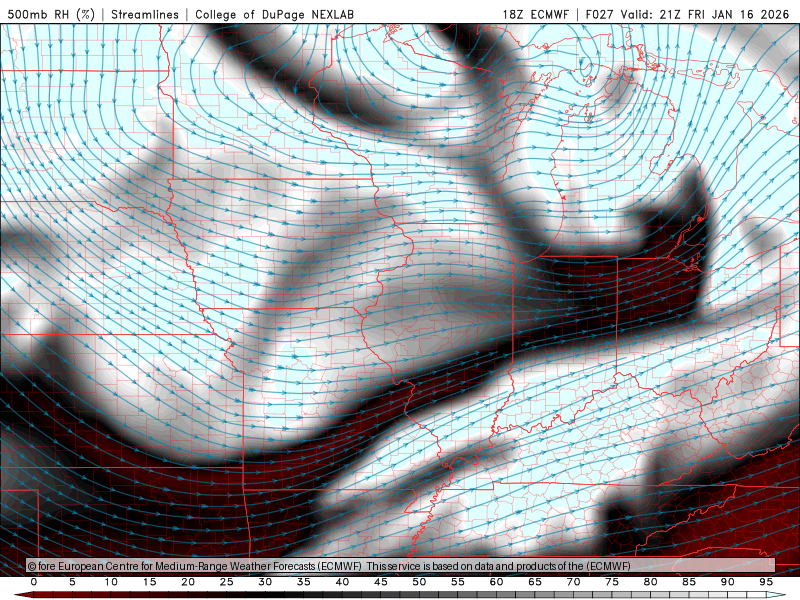This screenshot has width=800, height=600.
Task: Click the "95" colorbar scale label
Action: tap(766, 582)
